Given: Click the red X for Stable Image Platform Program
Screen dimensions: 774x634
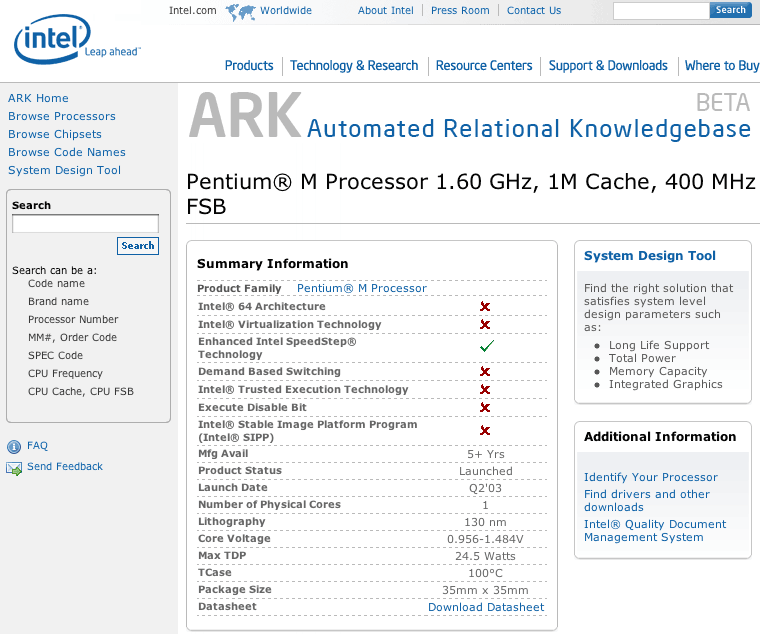Looking at the screenshot, I should pos(485,431).
